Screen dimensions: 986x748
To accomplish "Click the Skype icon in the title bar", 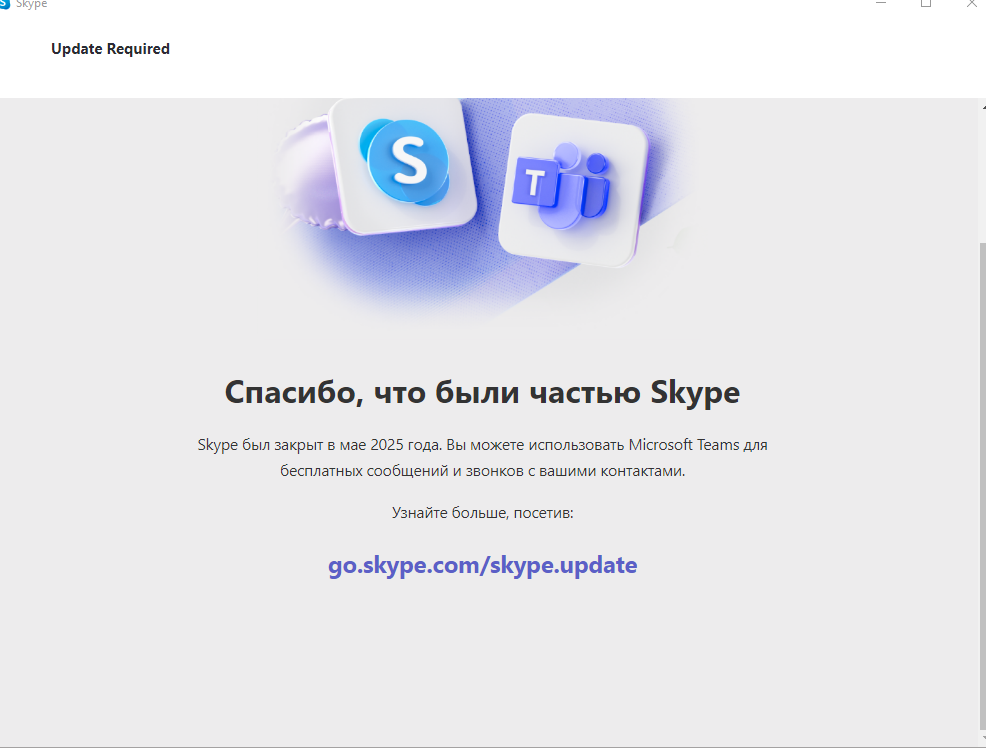I will tap(5, 4).
